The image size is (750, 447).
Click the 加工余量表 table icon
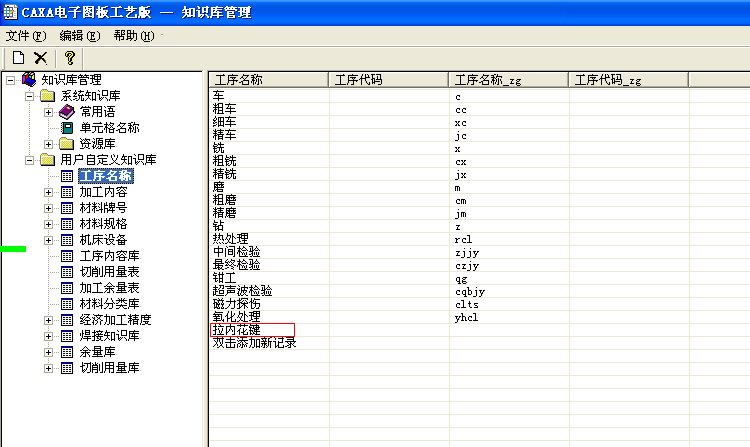67,288
